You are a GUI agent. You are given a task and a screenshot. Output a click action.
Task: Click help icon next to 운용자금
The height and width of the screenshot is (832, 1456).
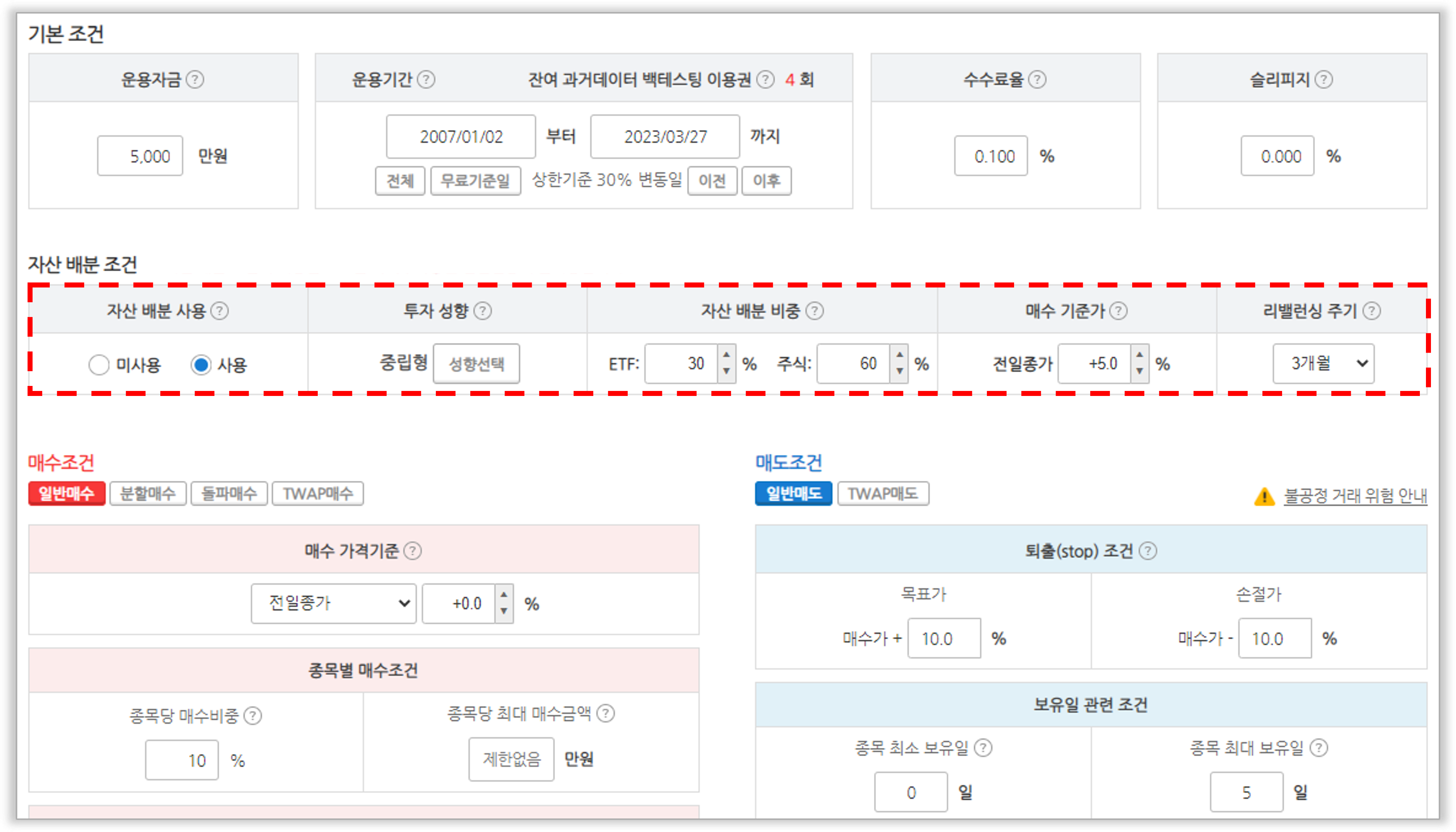pos(195,79)
